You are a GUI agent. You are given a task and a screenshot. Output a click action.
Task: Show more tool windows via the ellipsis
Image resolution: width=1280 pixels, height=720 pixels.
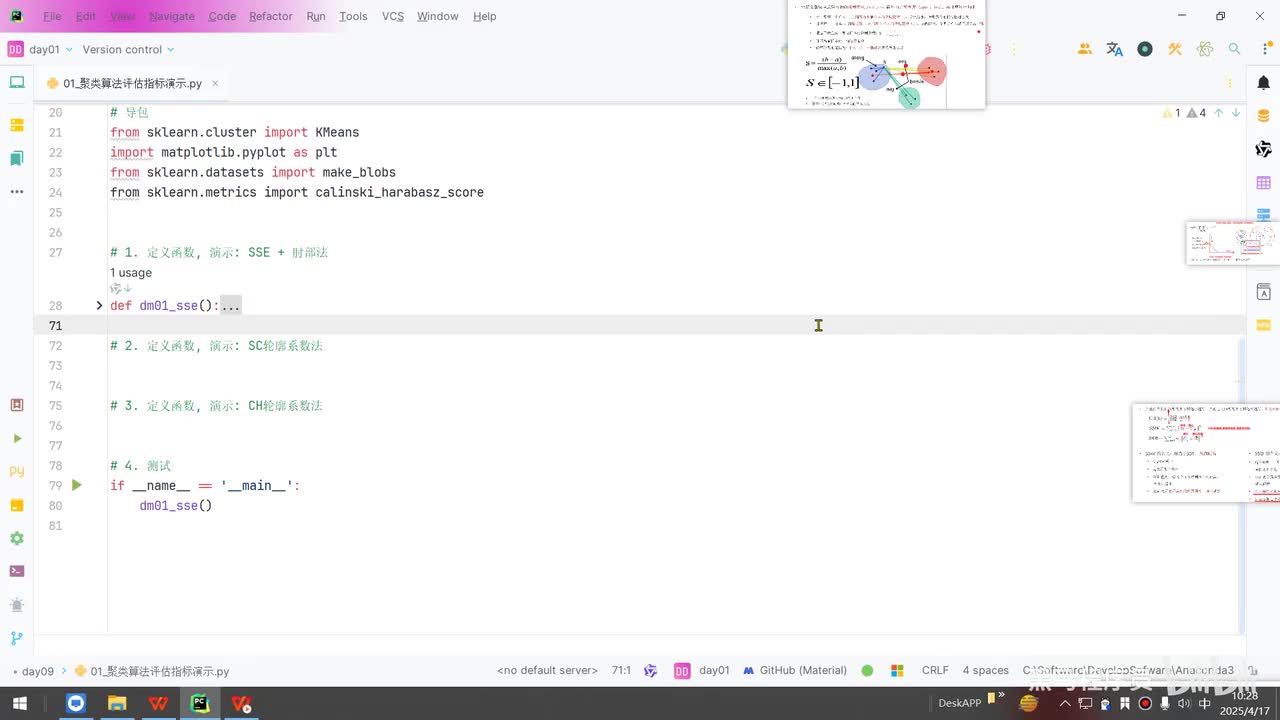16,191
